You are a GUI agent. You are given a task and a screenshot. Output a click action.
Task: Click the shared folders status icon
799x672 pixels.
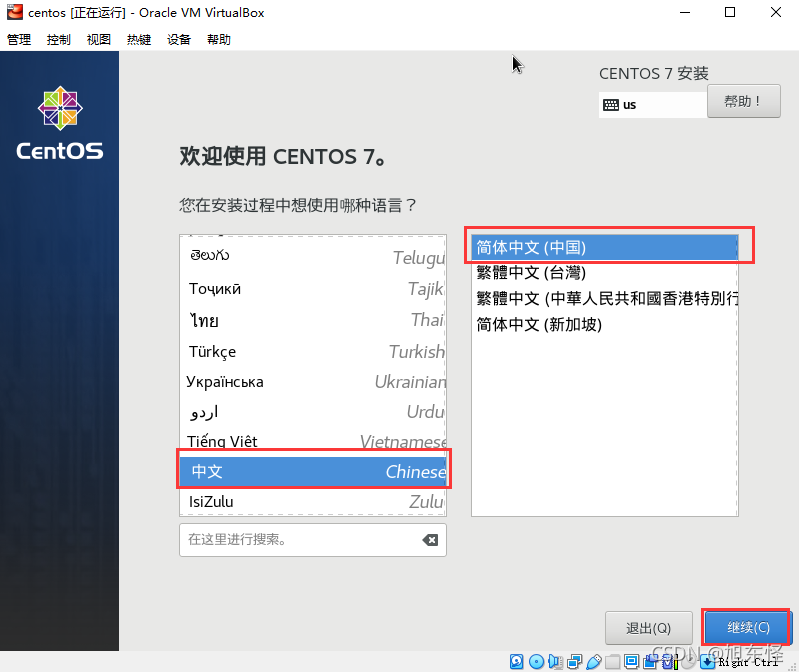click(612, 661)
